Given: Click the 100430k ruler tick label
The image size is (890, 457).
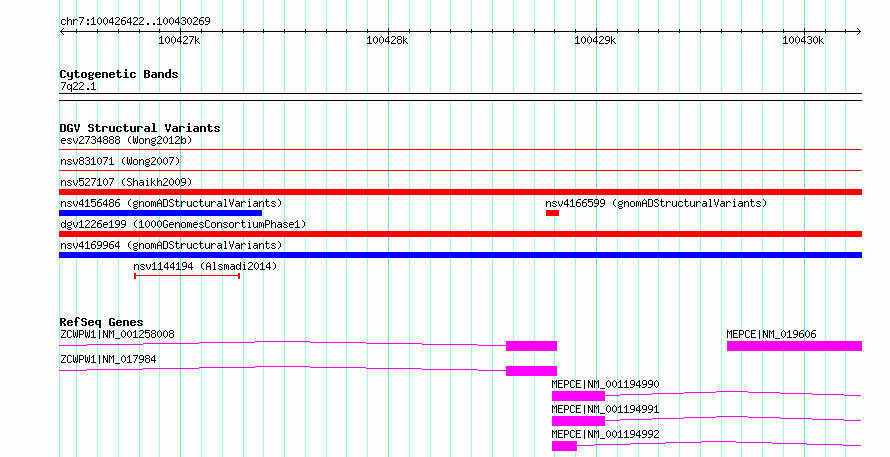Looking at the screenshot, I should coord(803,40).
